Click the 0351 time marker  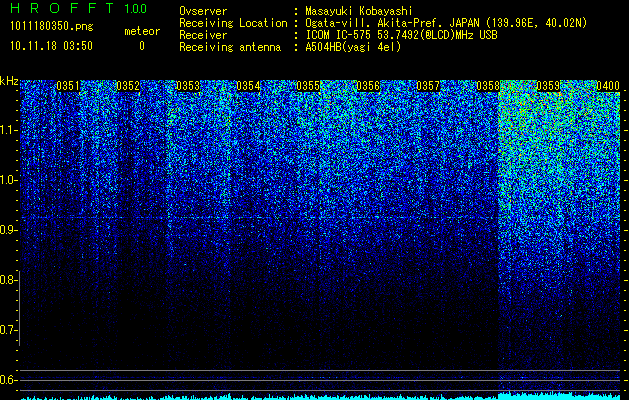click(68, 86)
